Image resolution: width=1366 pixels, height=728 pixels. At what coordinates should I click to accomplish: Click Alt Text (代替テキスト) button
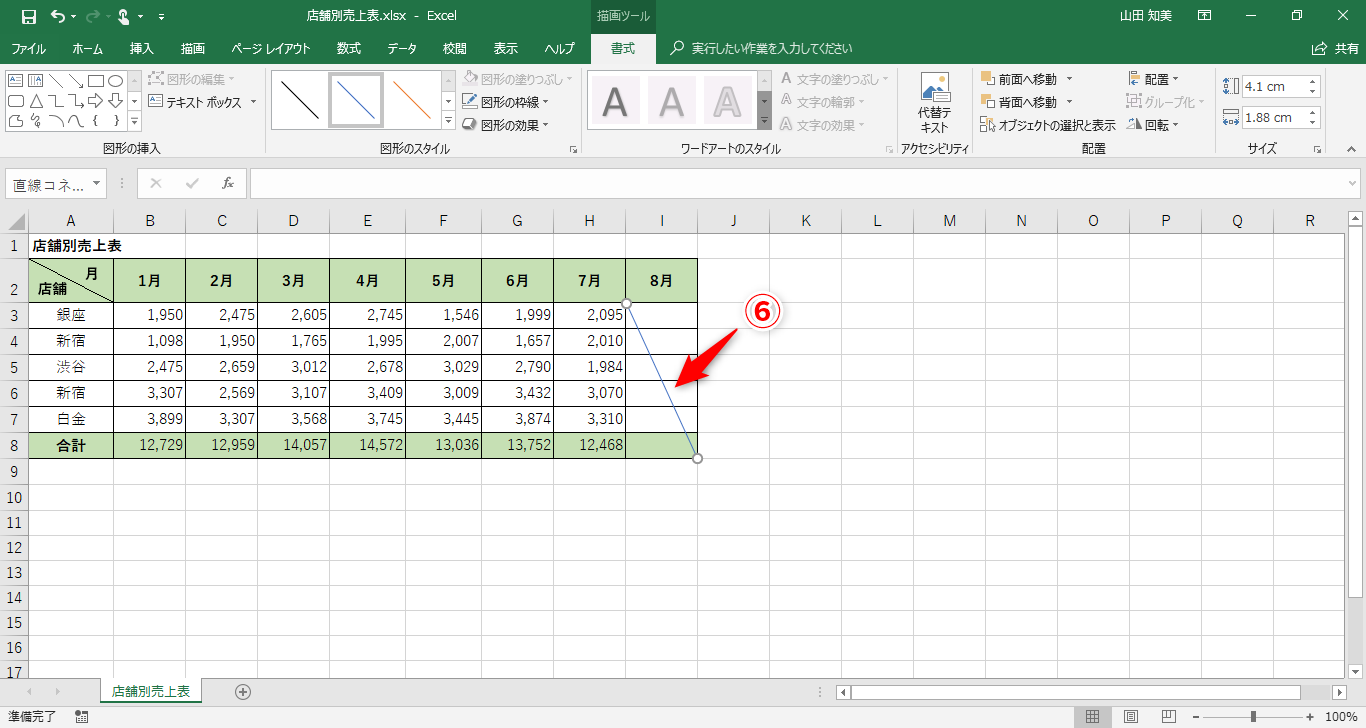pos(934,103)
